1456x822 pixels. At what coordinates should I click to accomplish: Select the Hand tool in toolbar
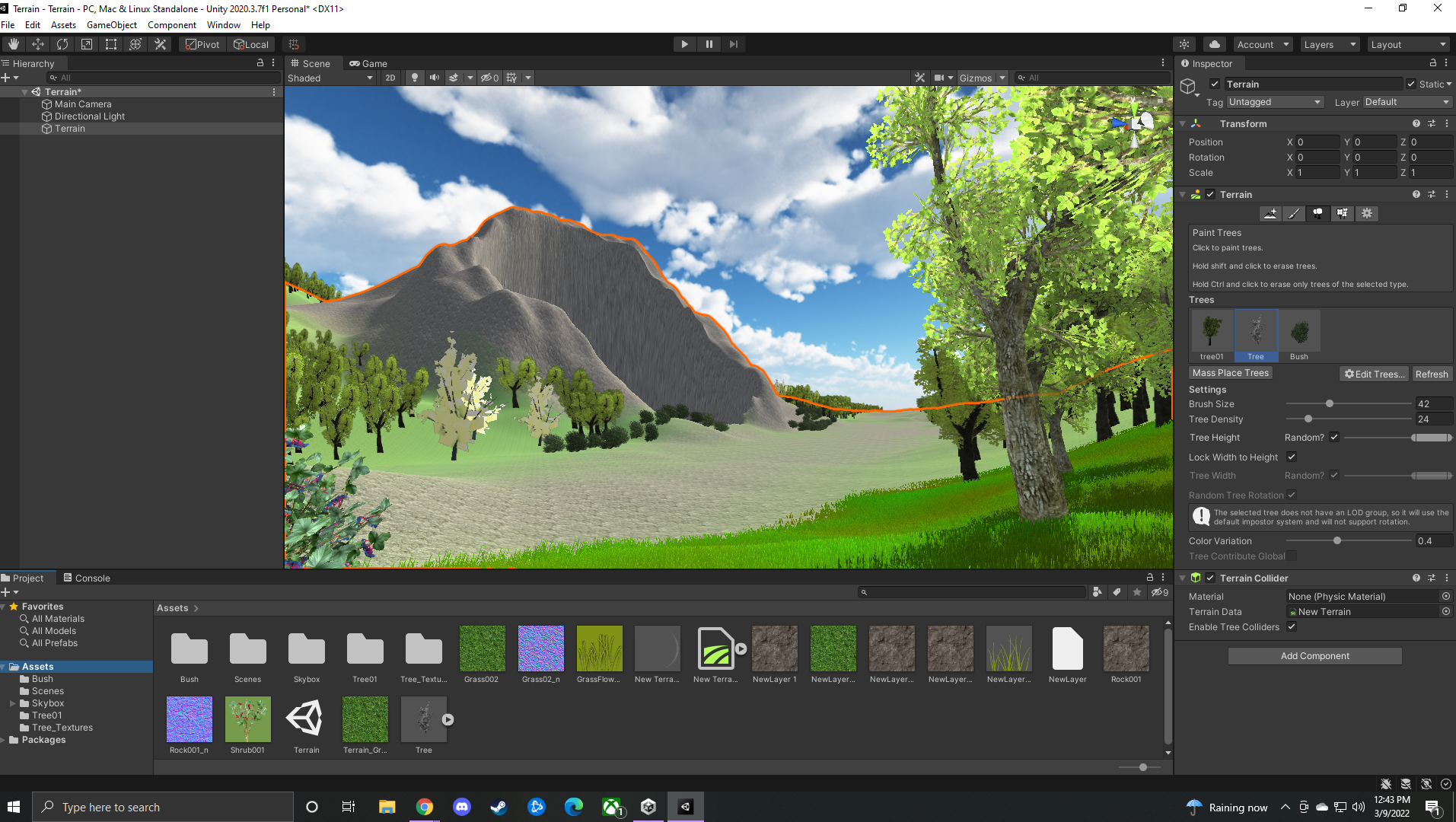click(x=14, y=44)
